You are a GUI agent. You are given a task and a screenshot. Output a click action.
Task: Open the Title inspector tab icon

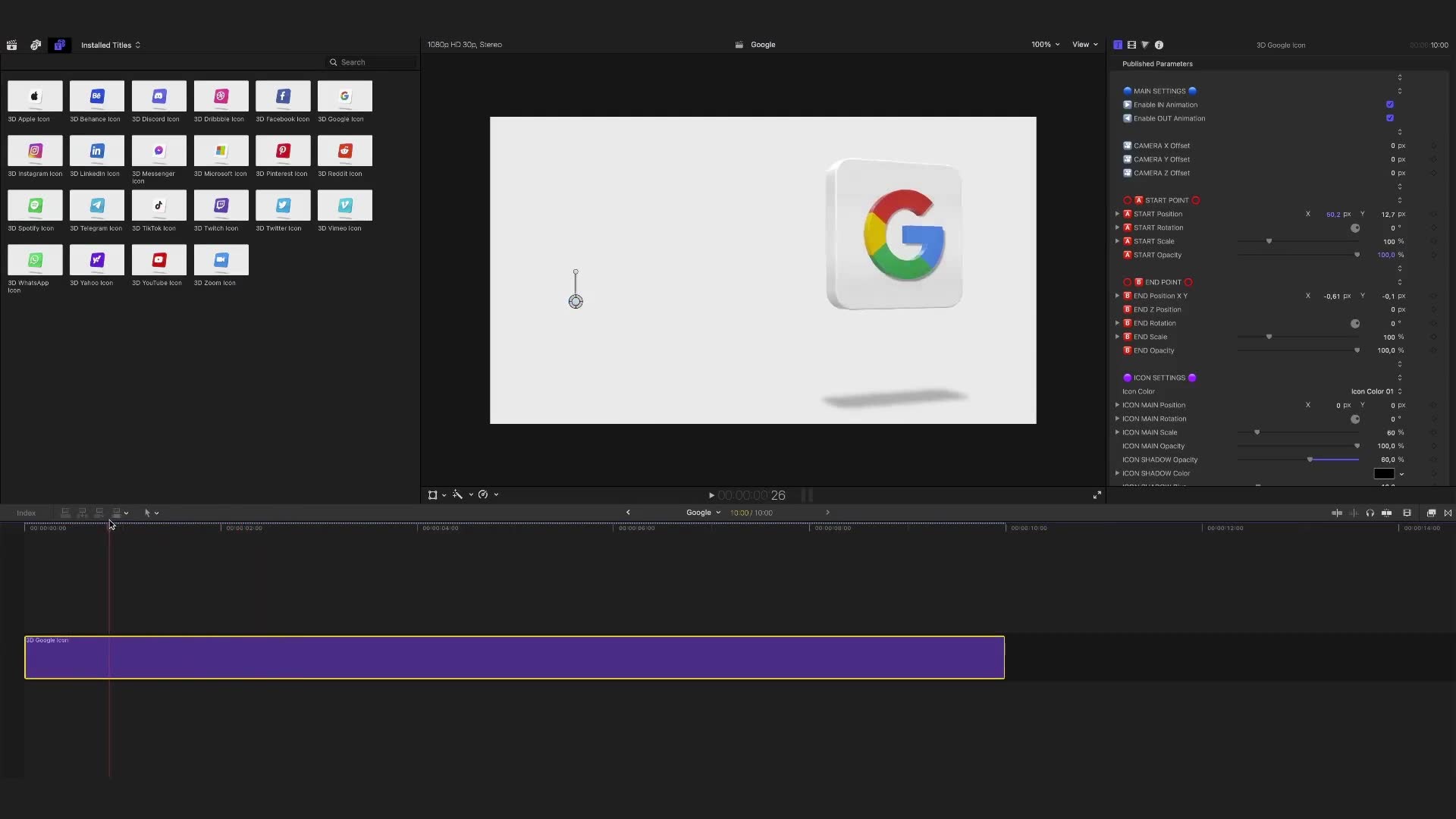[x=1118, y=45]
